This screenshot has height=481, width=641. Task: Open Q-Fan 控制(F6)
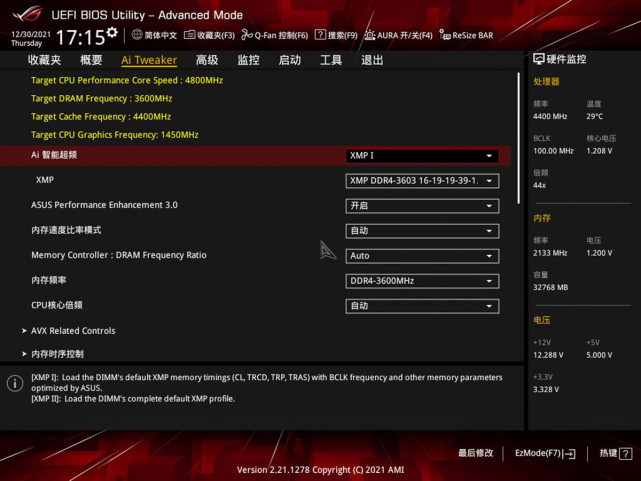pyautogui.click(x=274, y=35)
